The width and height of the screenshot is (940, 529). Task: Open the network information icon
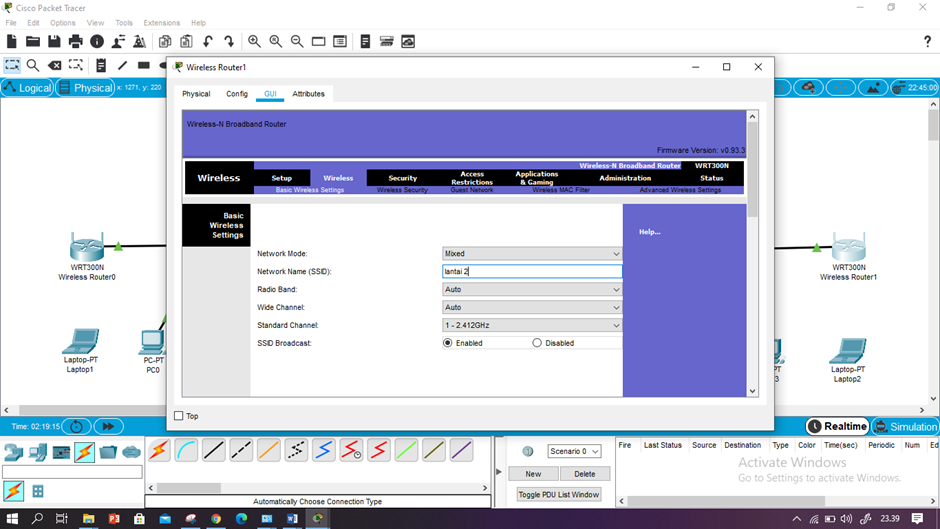(x=97, y=41)
